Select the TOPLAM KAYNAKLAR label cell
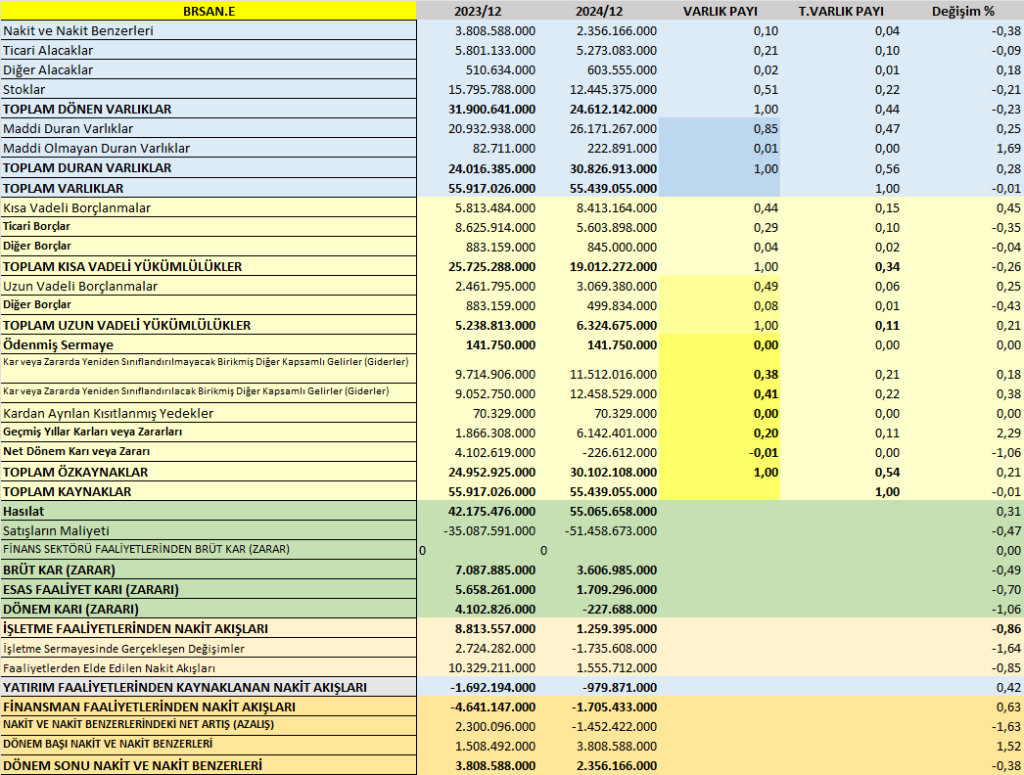The height and width of the screenshot is (775, 1024). click(208, 492)
